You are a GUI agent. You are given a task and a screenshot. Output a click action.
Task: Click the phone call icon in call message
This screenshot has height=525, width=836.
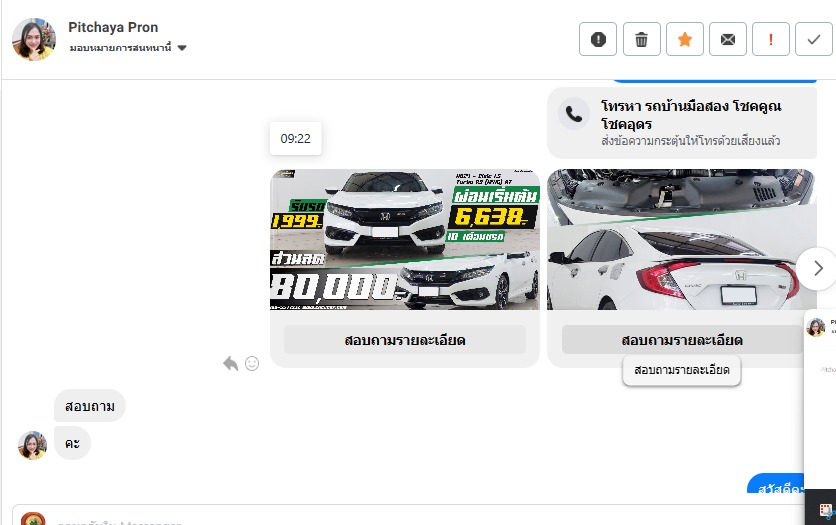(574, 114)
